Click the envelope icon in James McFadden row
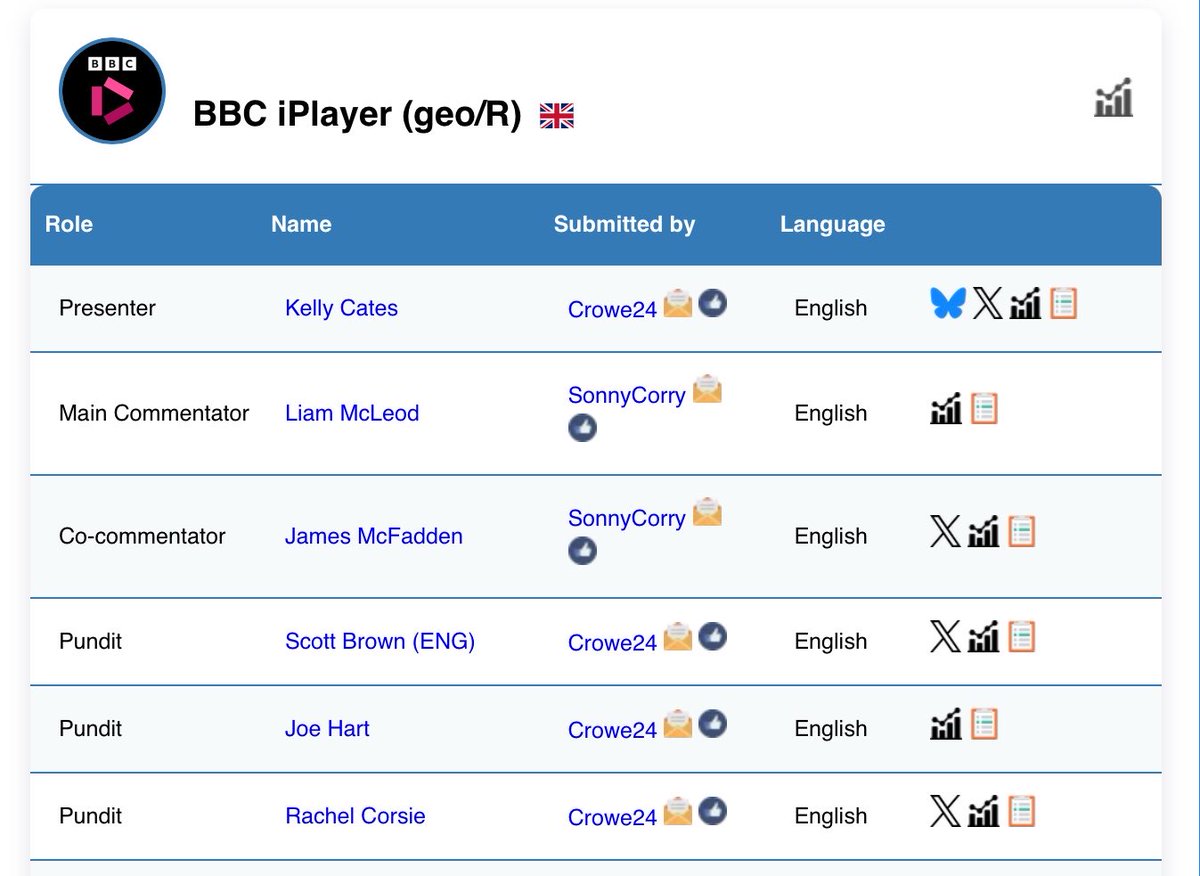The image size is (1200, 876). 707,512
